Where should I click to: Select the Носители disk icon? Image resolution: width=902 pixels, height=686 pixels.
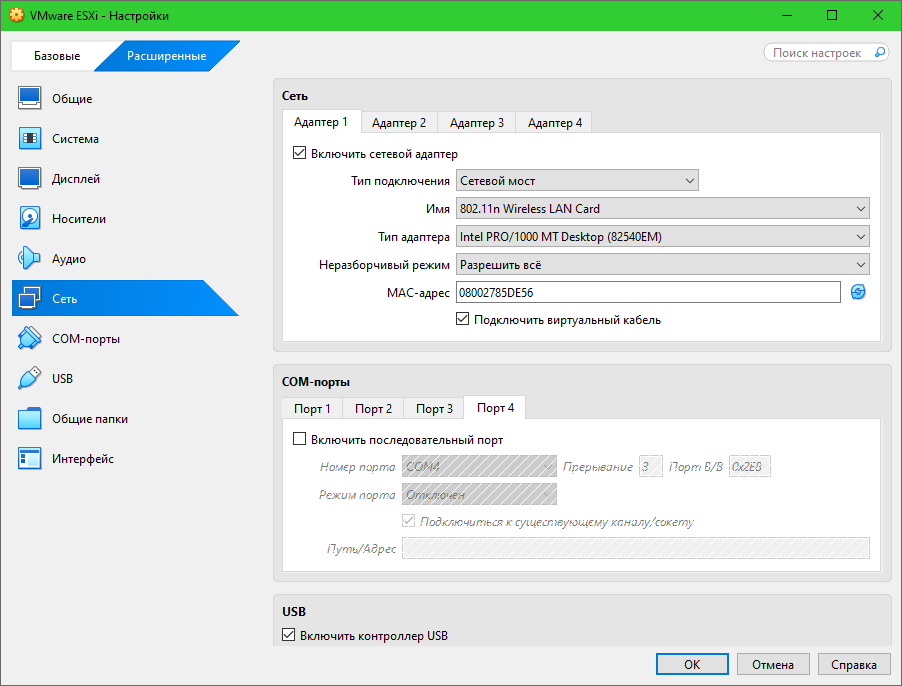click(30, 219)
